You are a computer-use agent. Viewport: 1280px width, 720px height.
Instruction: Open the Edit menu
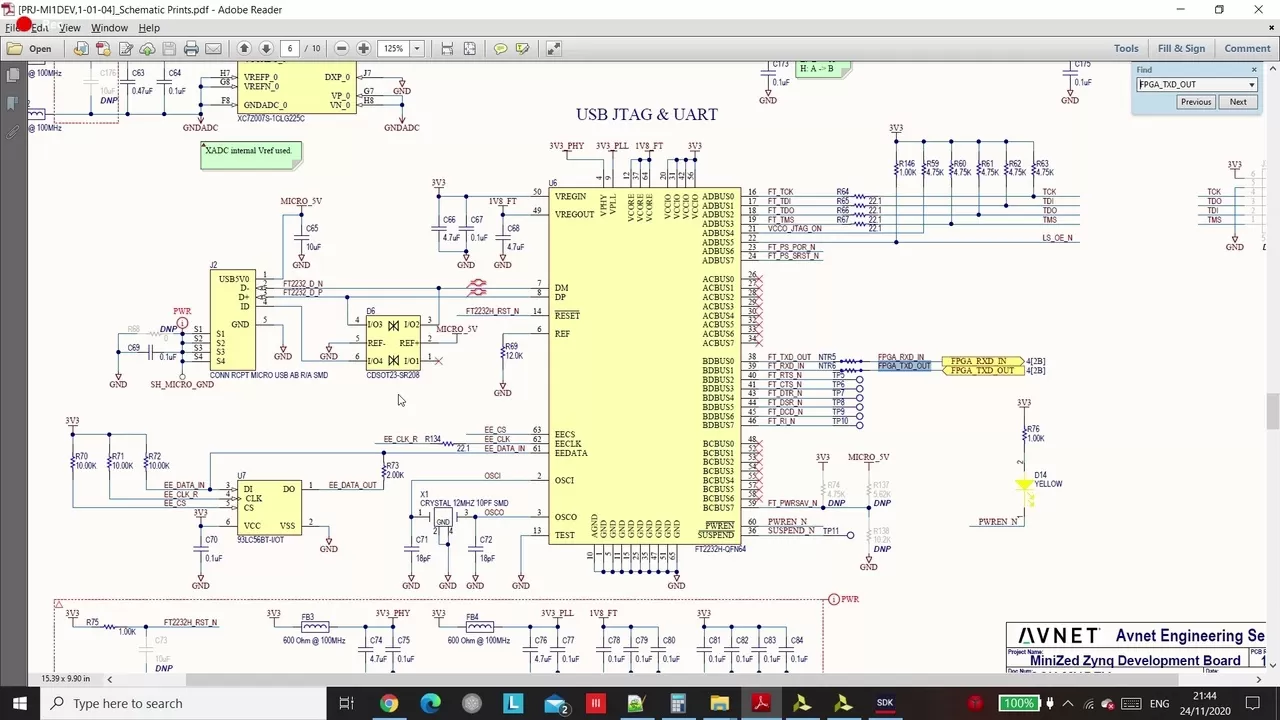(x=39, y=27)
